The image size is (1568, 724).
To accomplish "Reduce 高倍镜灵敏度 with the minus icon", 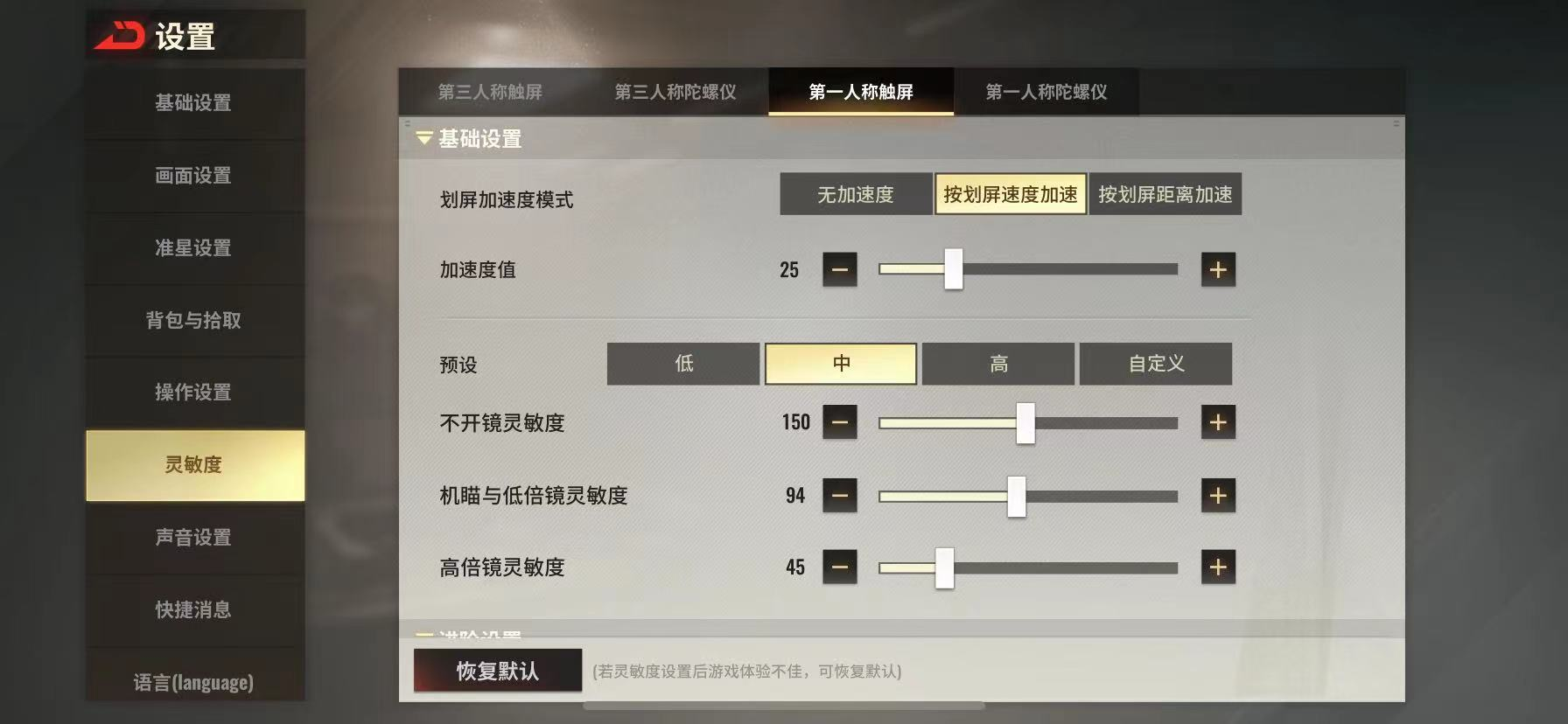I will [x=840, y=567].
